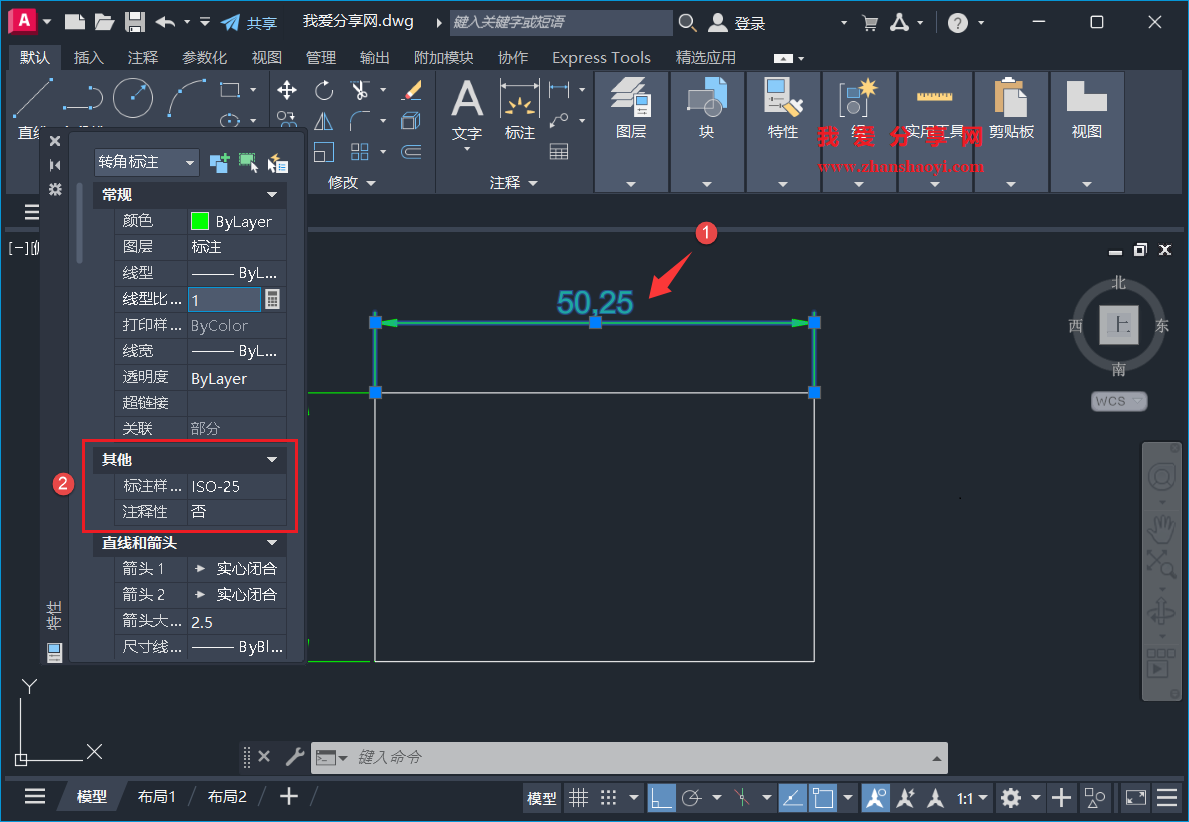The height and width of the screenshot is (822, 1189).
Task: Collapse the 其他 section
Action: pos(271,460)
